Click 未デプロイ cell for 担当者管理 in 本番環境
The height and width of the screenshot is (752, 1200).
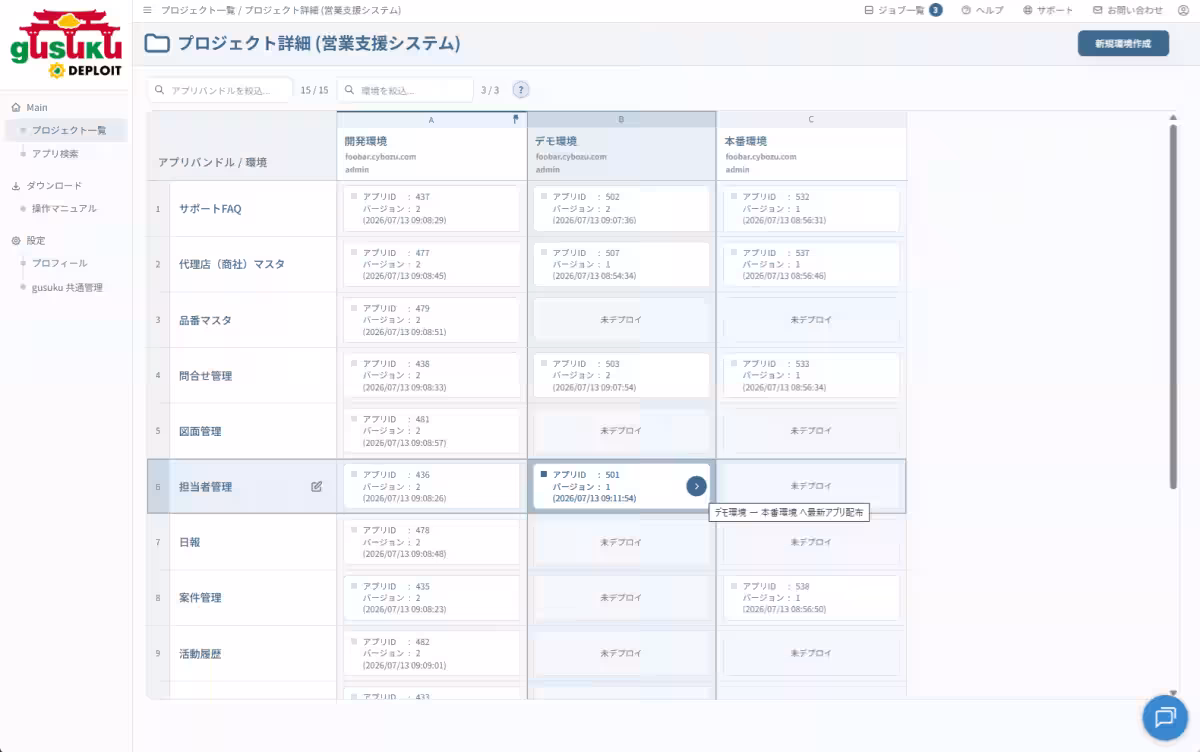point(811,487)
